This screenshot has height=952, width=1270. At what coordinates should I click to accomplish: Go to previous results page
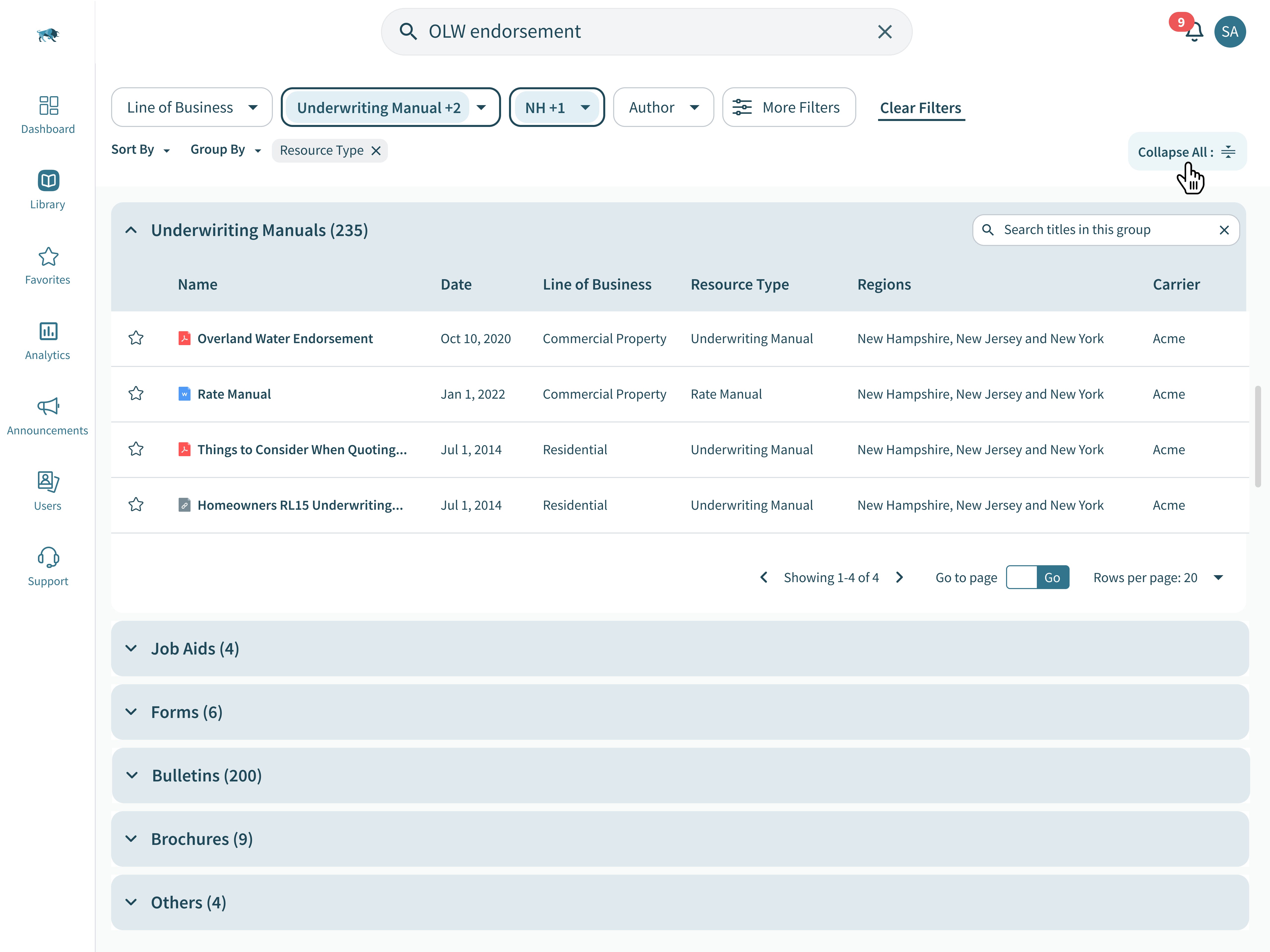tap(763, 577)
